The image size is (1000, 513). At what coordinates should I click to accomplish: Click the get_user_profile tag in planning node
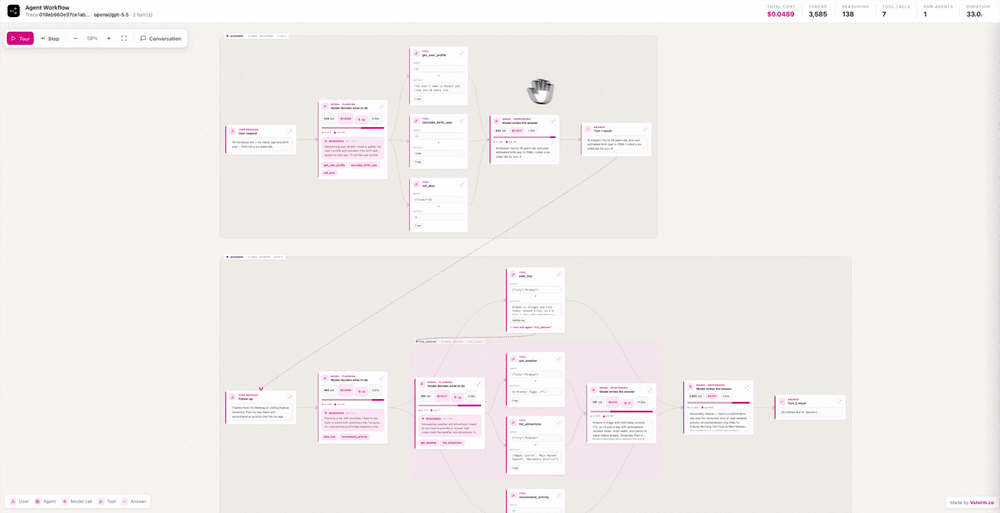(334, 165)
